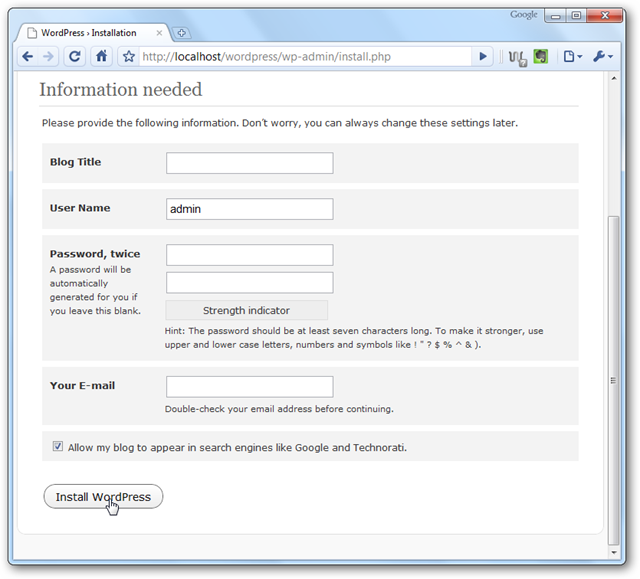Viewport: 640px width, 579px height.
Task: Click the scrollbar up arrow
Action: click(x=613, y=78)
